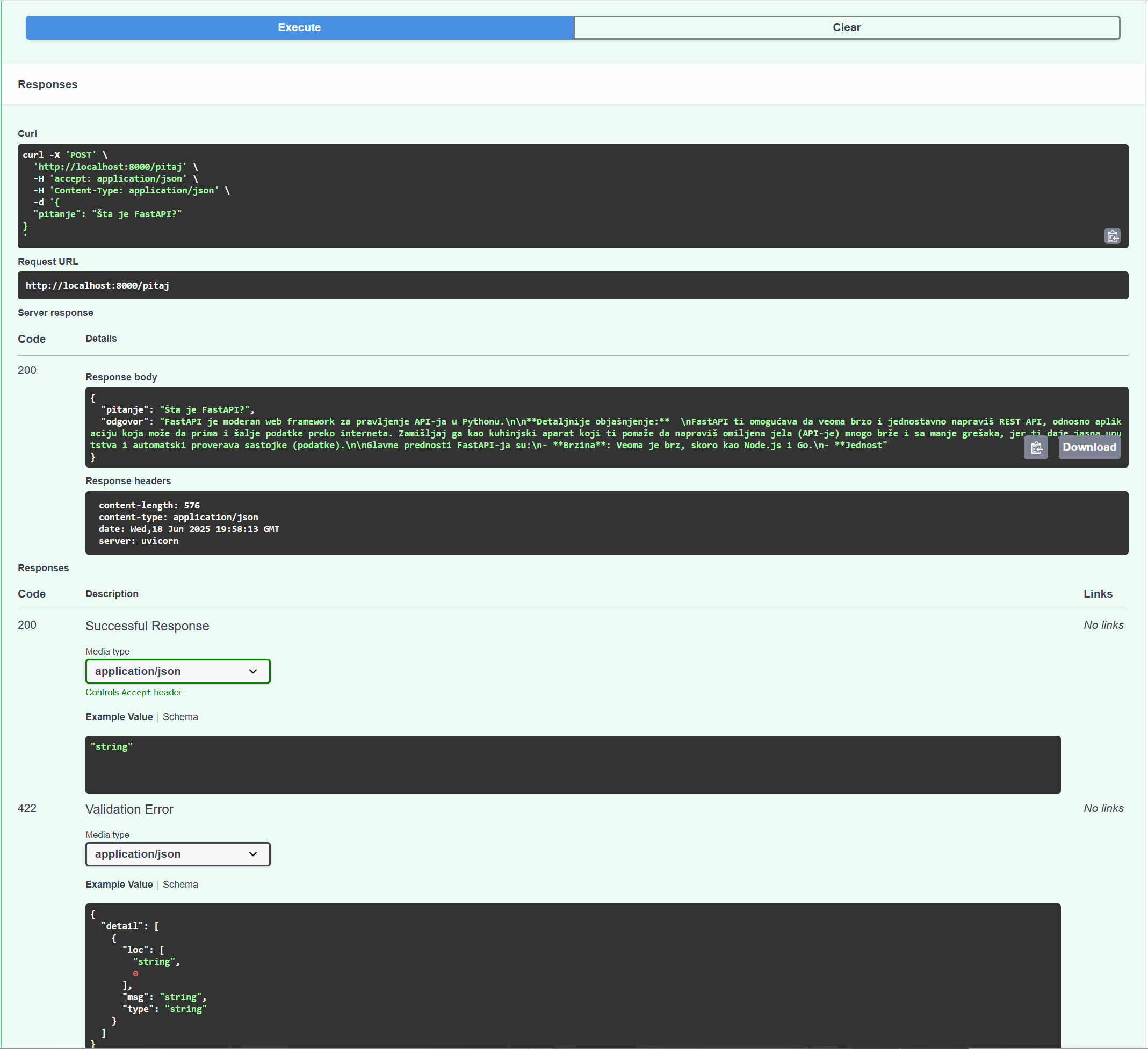1148x1049 pixels.
Task: Click the 422 Validation Error description
Action: coord(129,809)
